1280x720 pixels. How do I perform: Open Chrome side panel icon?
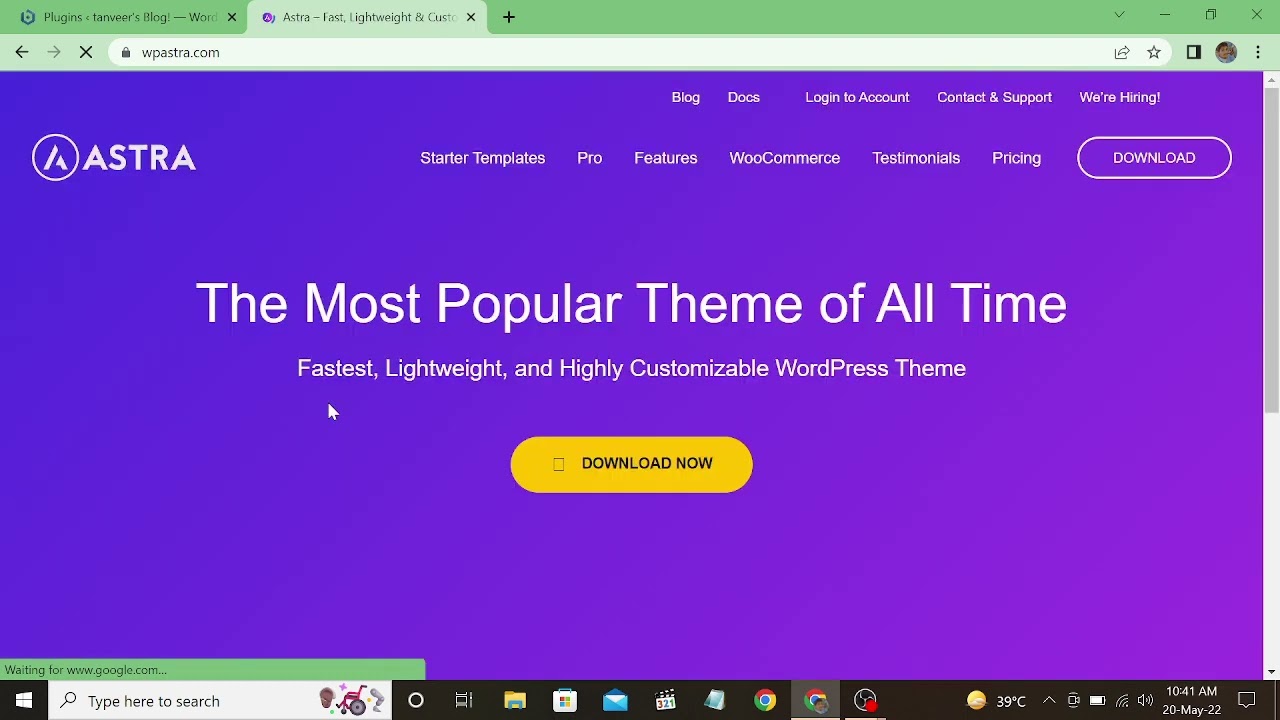pos(1193,53)
